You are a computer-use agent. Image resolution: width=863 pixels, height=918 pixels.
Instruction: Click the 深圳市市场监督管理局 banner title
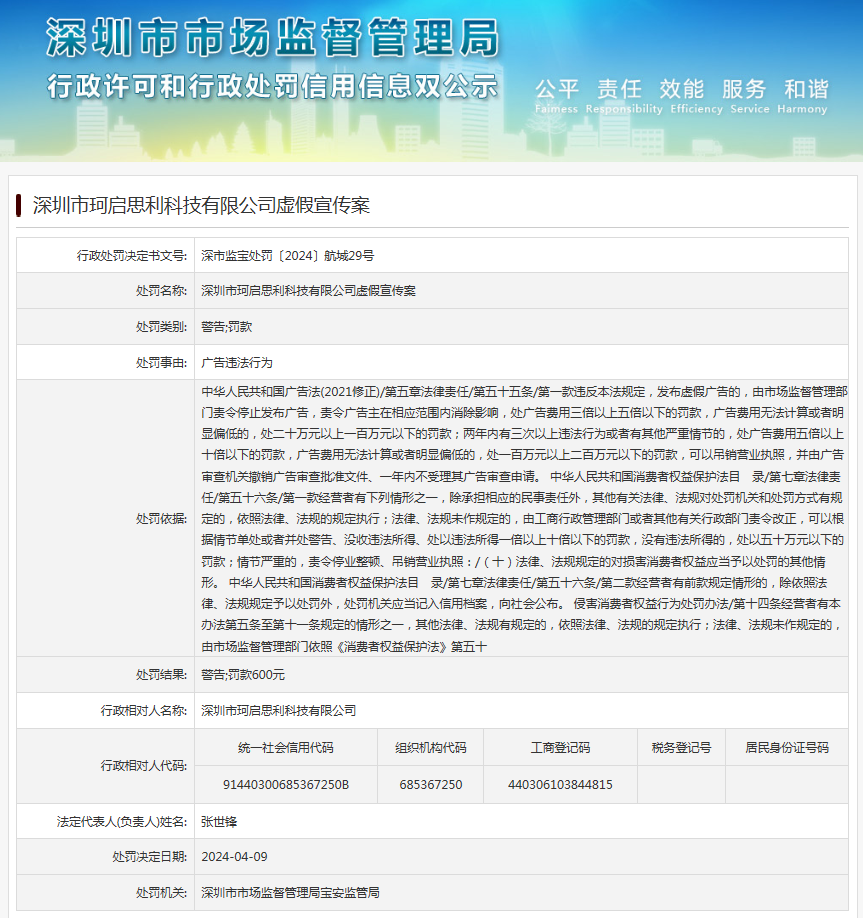[272, 39]
